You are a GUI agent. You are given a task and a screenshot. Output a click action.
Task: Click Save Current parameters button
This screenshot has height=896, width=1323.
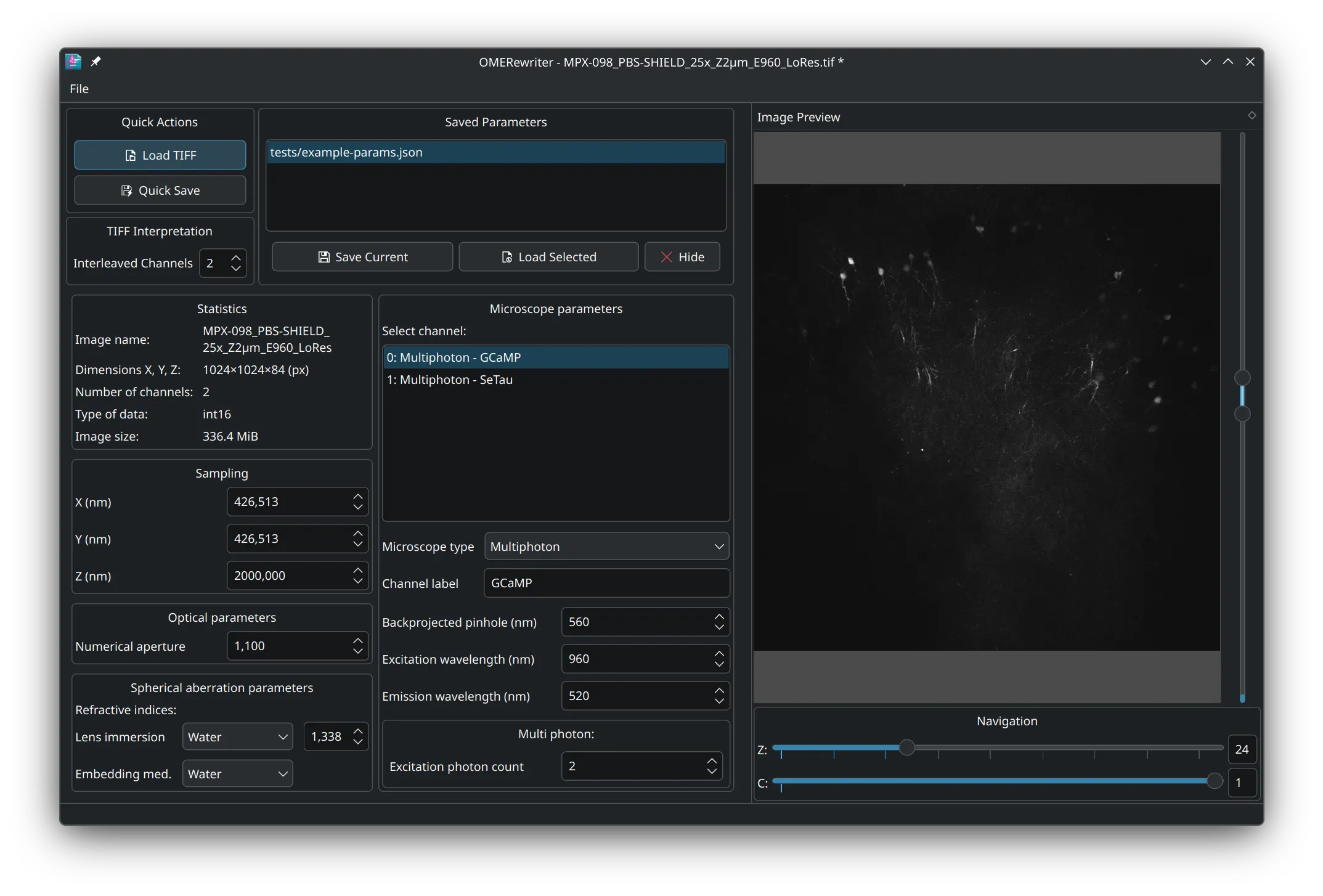click(362, 257)
